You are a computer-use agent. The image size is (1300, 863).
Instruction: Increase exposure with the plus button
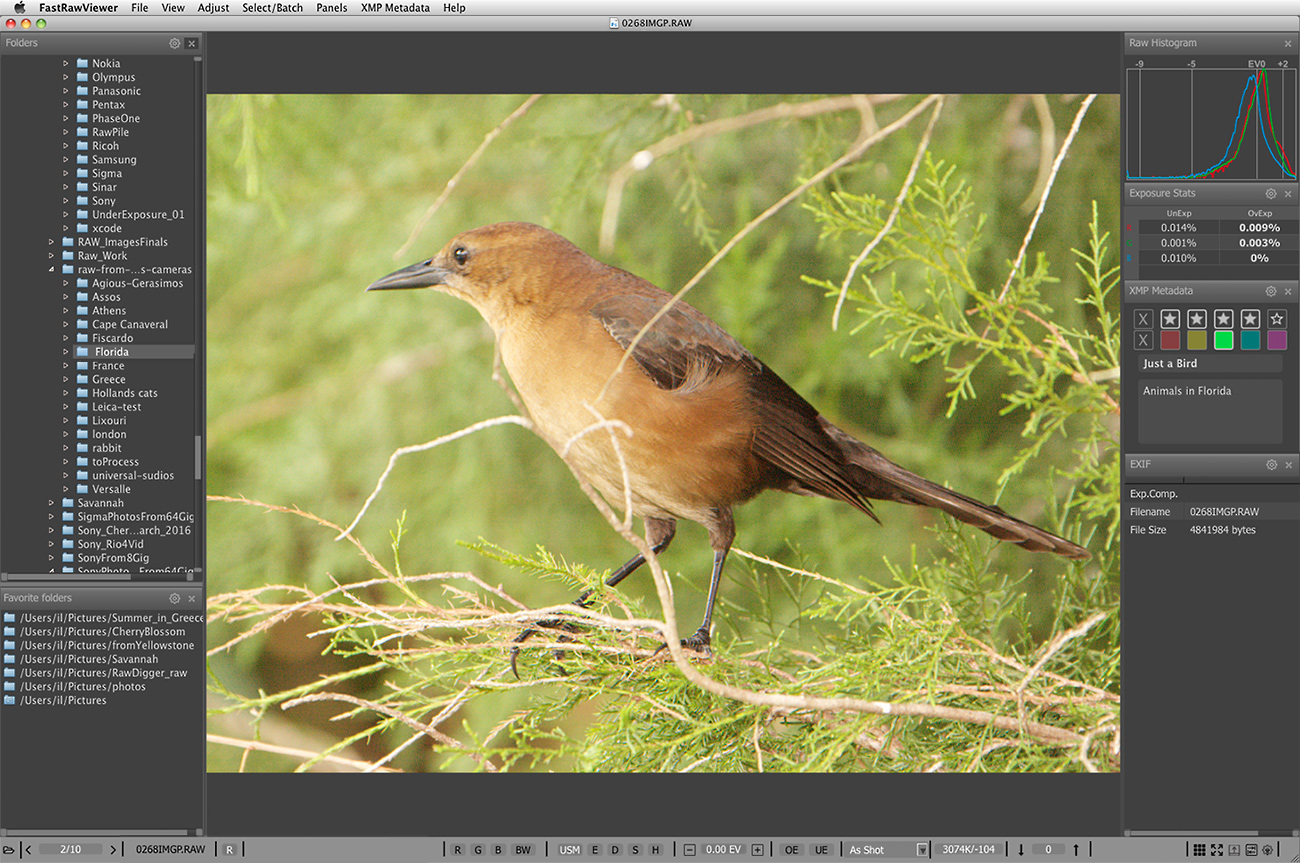pyautogui.click(x=757, y=850)
